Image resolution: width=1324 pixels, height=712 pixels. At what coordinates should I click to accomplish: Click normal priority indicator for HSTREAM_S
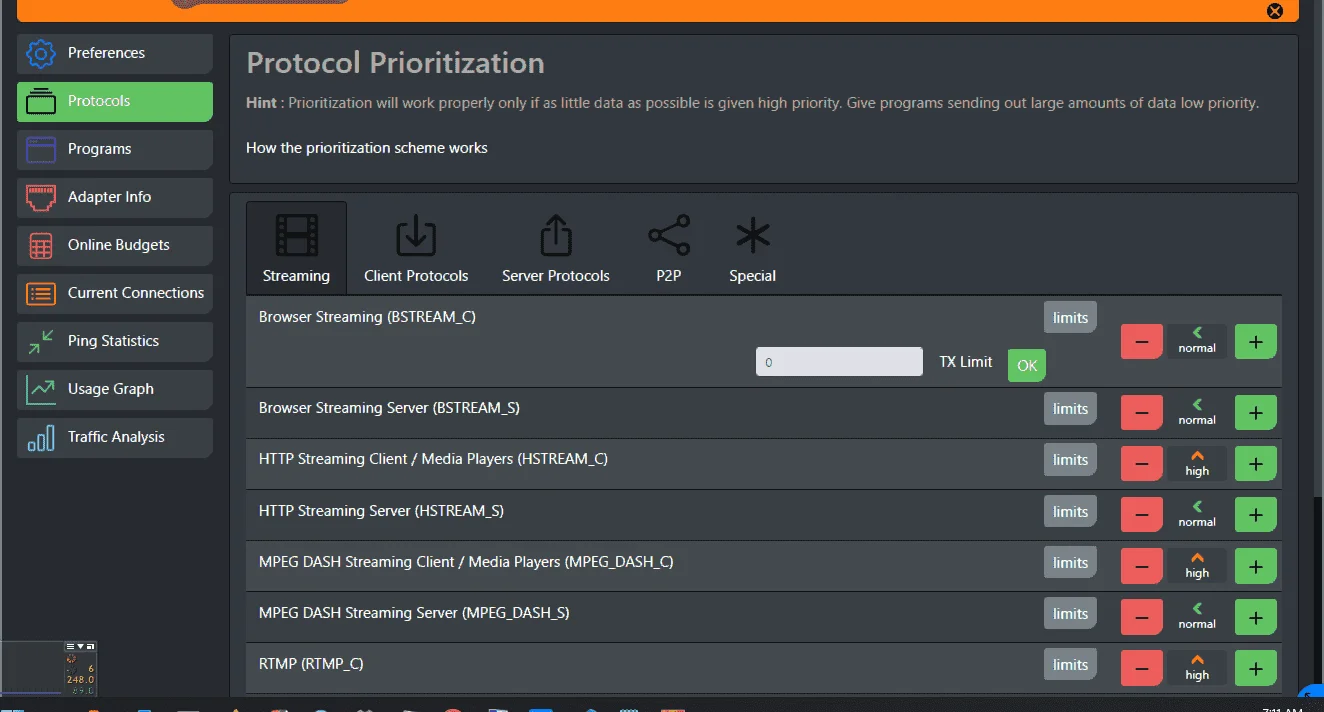[1197, 515]
